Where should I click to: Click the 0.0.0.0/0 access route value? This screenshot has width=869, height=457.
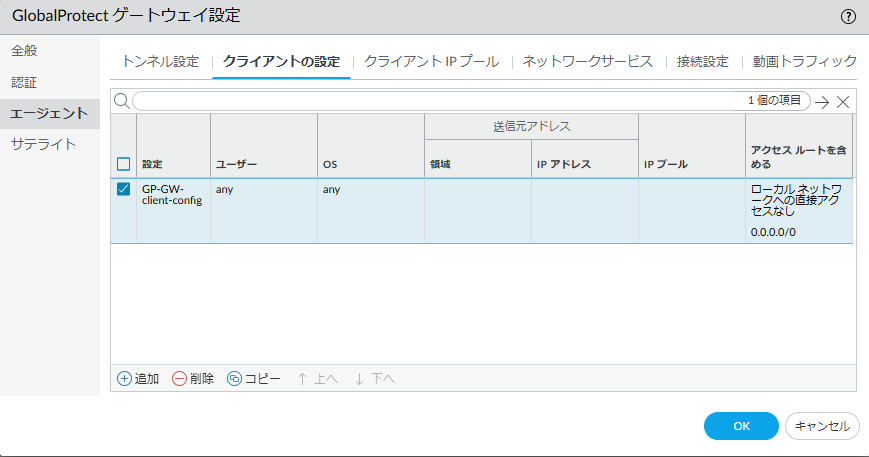click(x=773, y=232)
